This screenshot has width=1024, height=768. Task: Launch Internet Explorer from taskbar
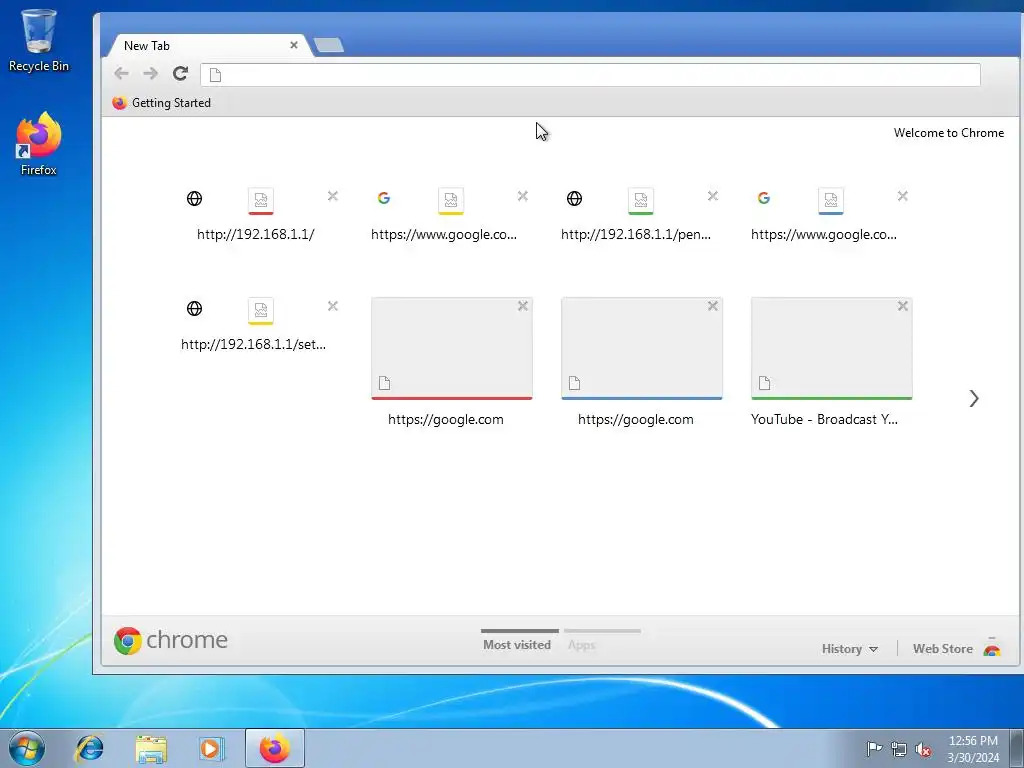click(x=89, y=748)
